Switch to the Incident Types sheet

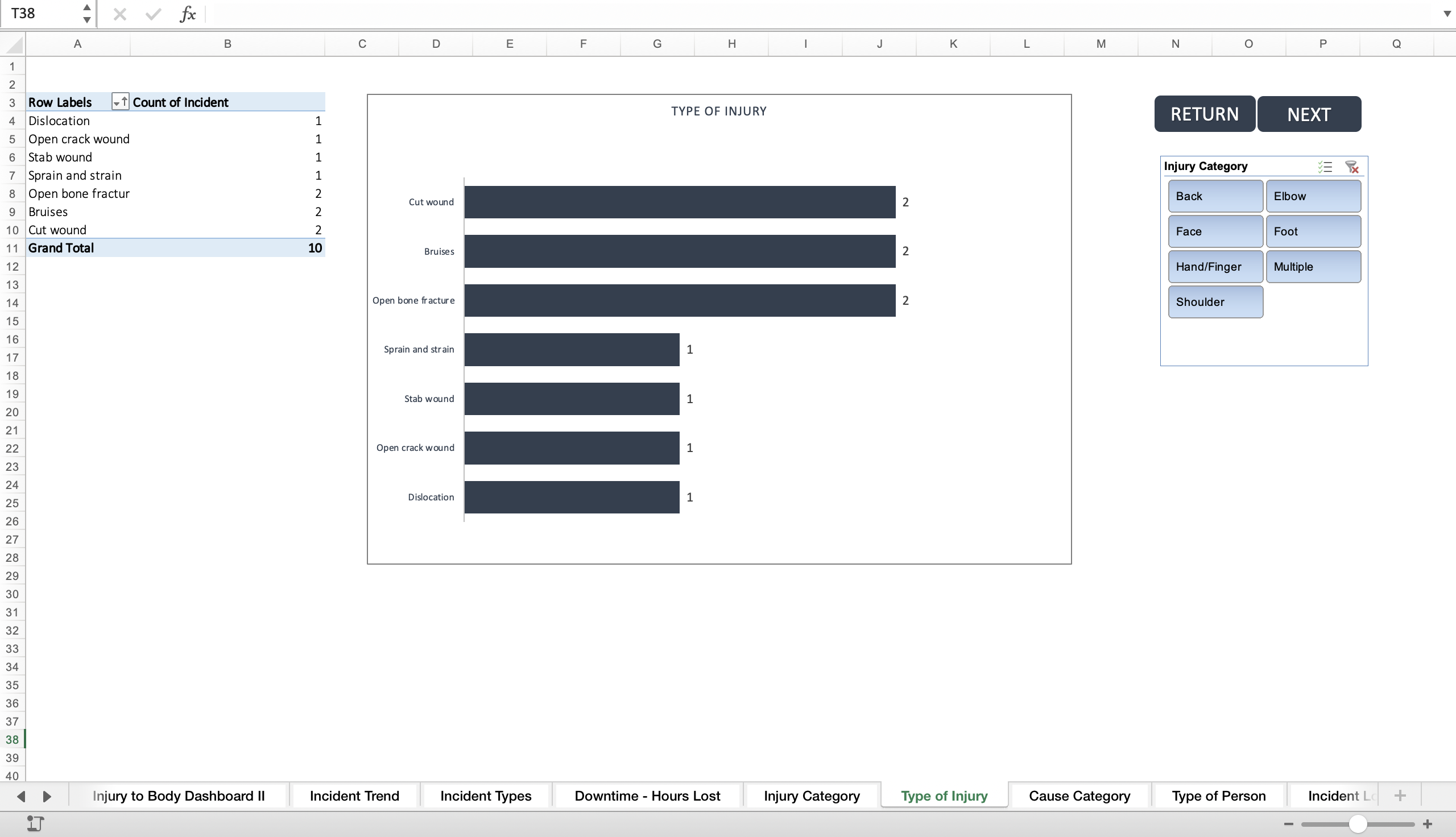[486, 795]
